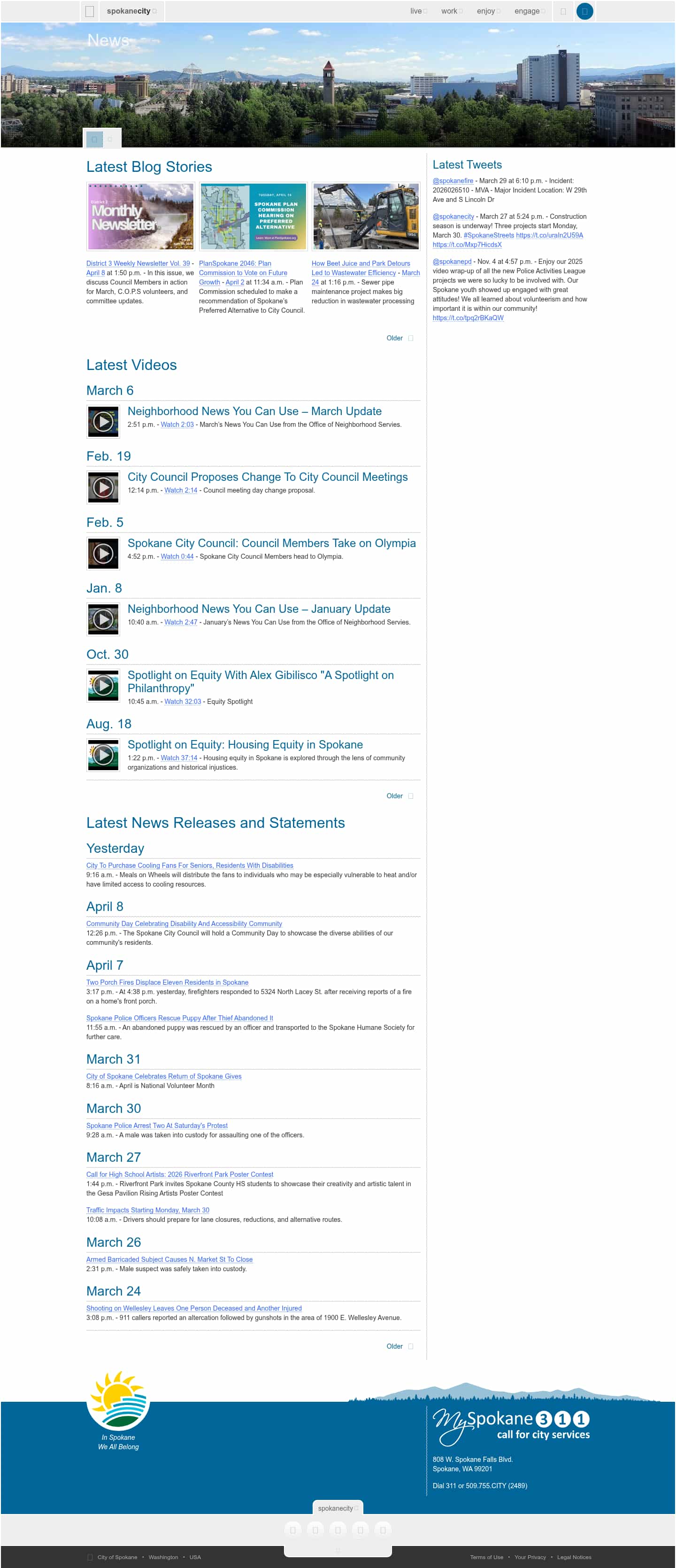Show older videos

tap(400, 796)
